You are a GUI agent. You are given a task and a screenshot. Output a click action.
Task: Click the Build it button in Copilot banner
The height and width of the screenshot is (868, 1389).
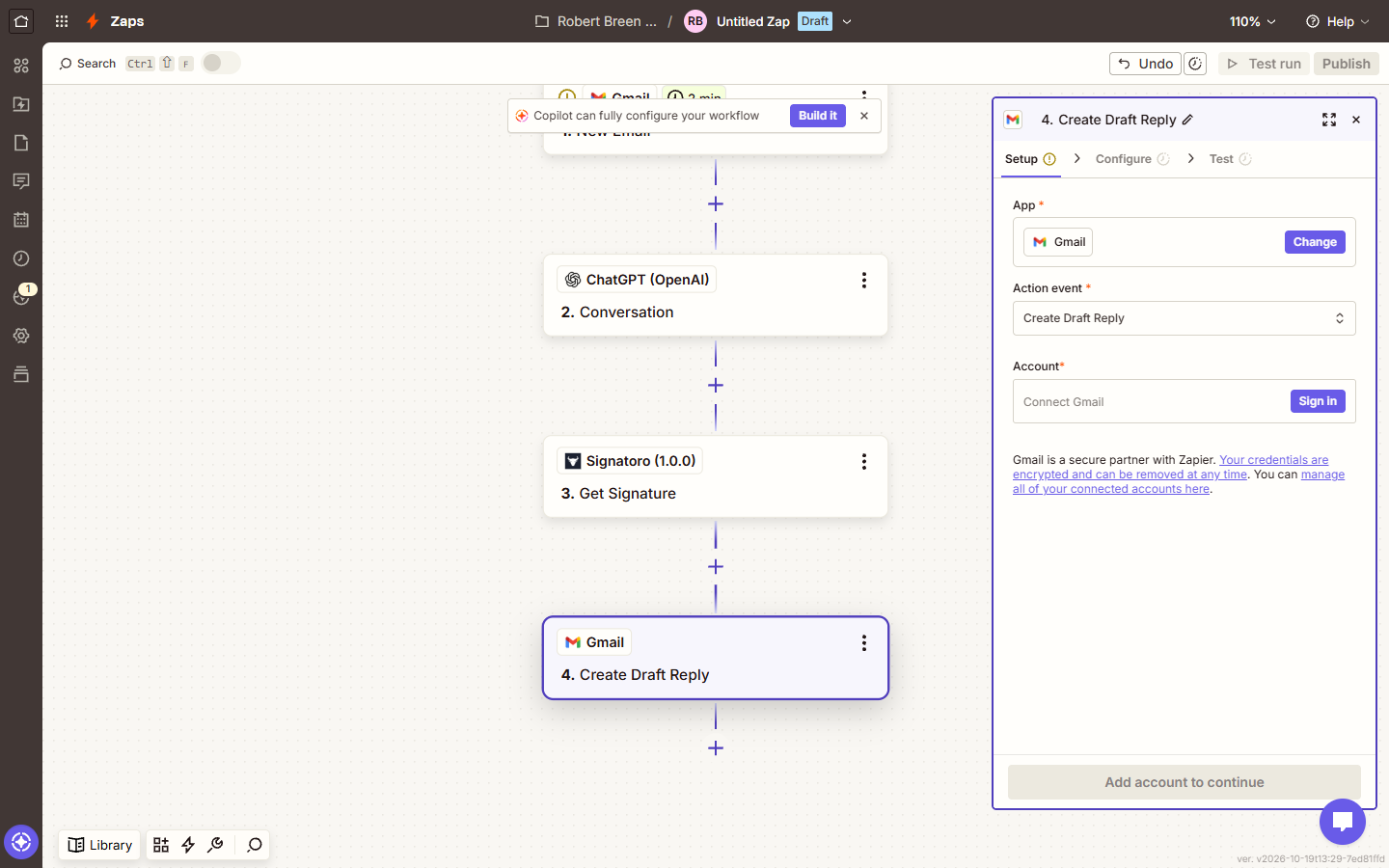(x=818, y=115)
